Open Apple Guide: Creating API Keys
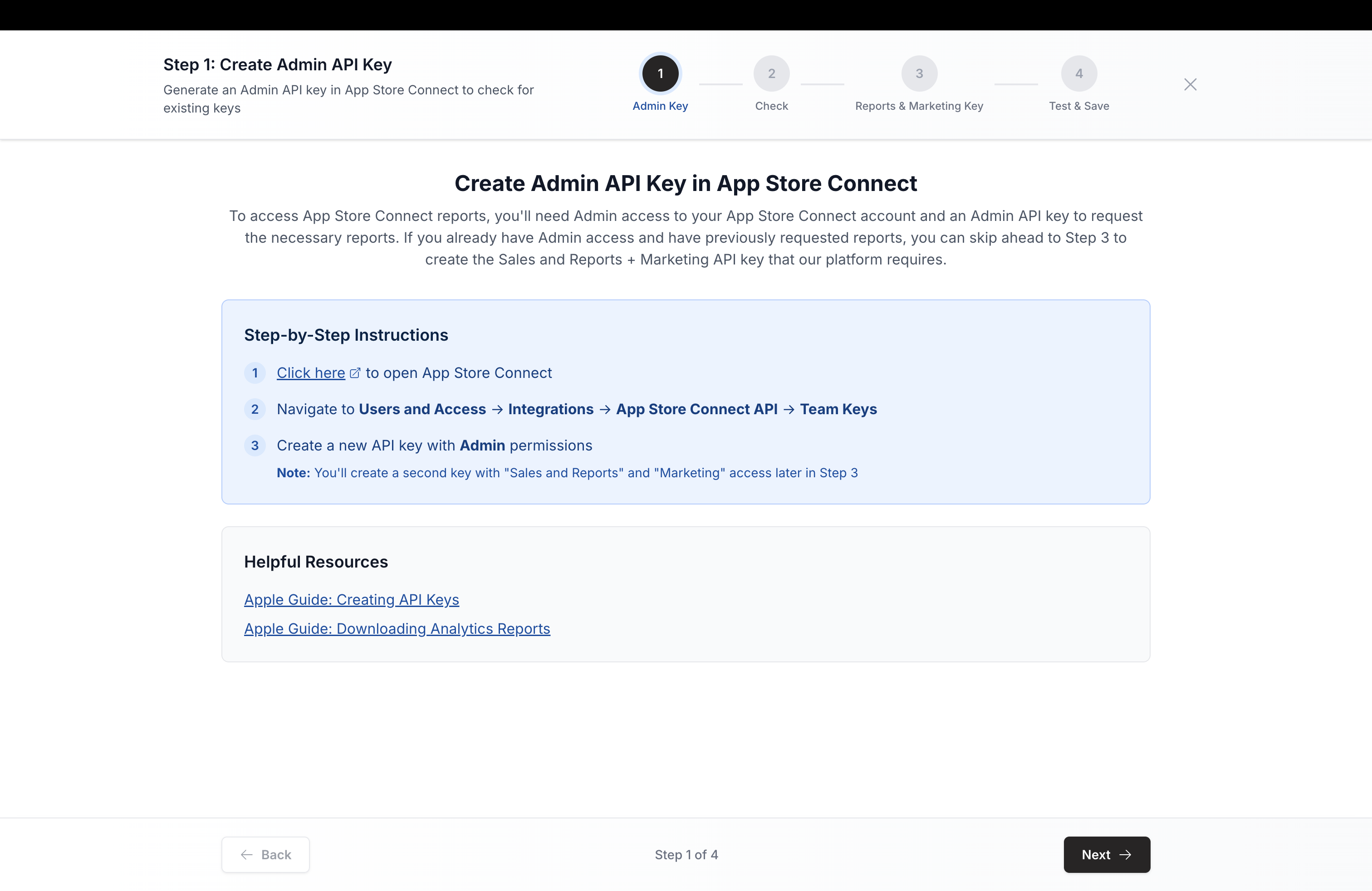The image size is (1372, 891). [351, 599]
